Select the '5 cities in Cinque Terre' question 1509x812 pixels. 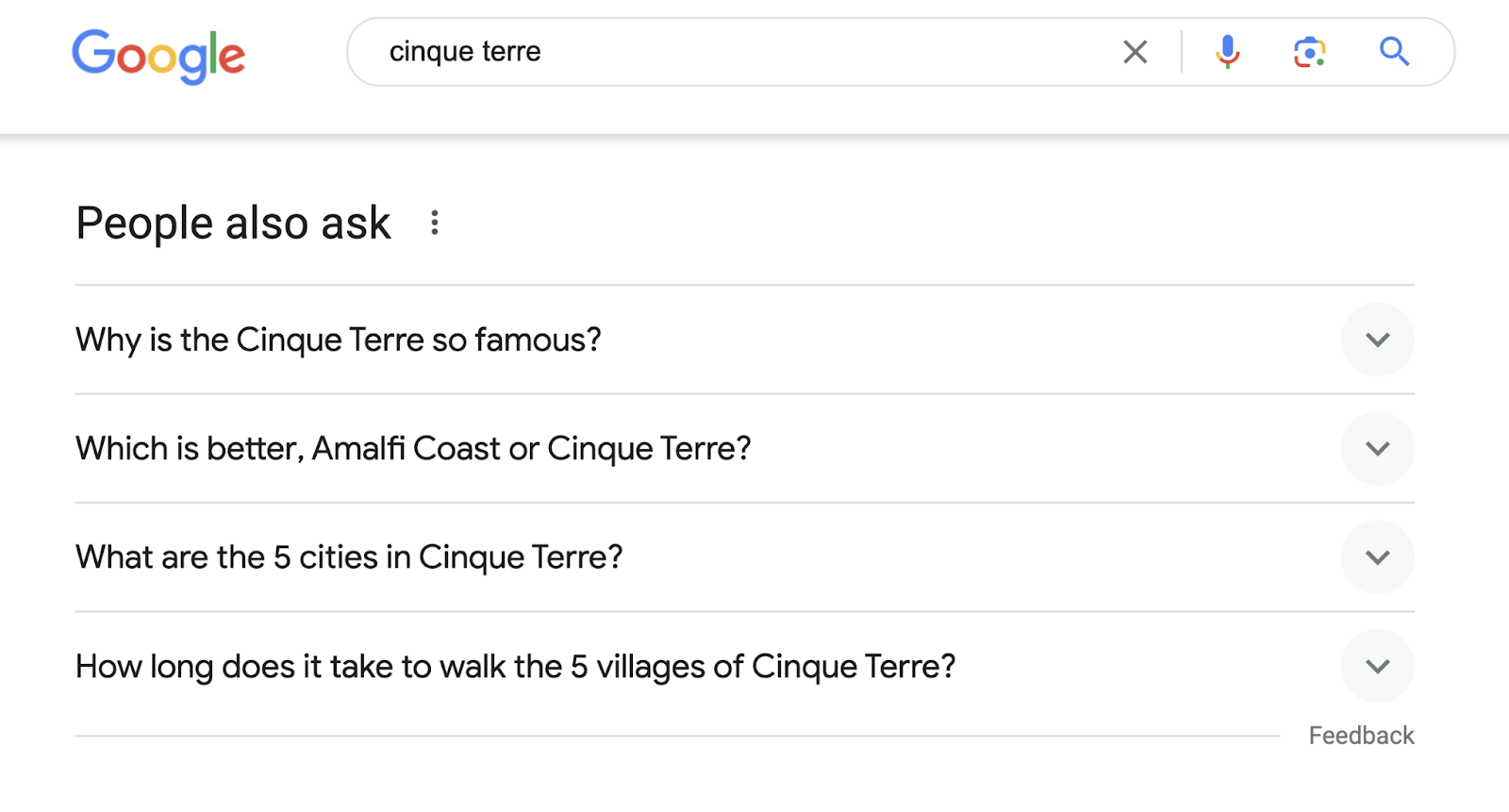[x=349, y=557]
